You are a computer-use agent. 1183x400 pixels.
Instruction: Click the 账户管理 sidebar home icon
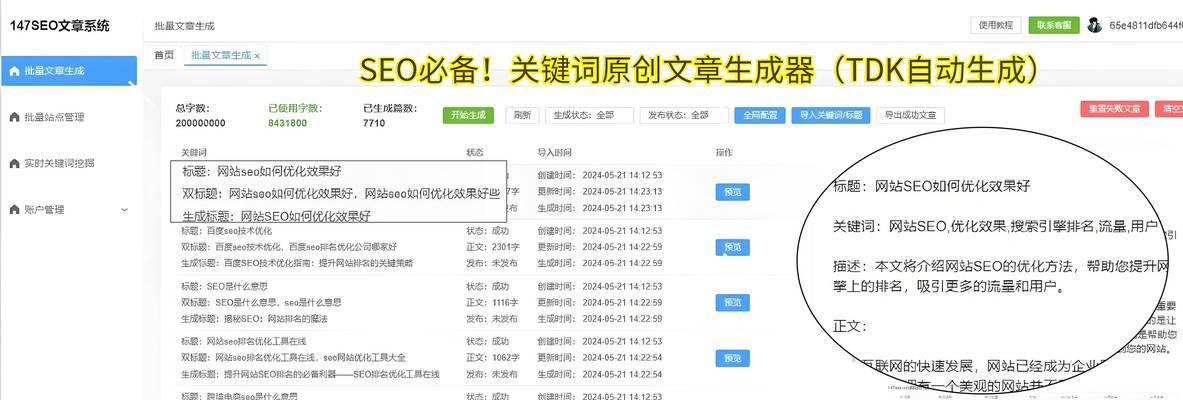[14, 210]
